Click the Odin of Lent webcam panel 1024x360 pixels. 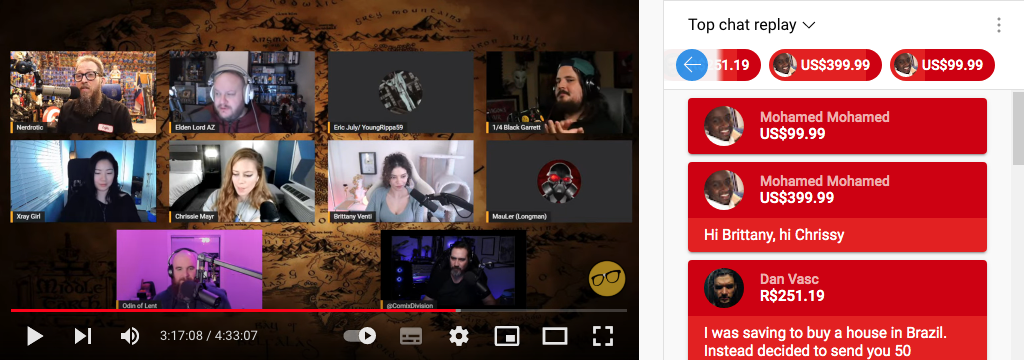pos(189,269)
